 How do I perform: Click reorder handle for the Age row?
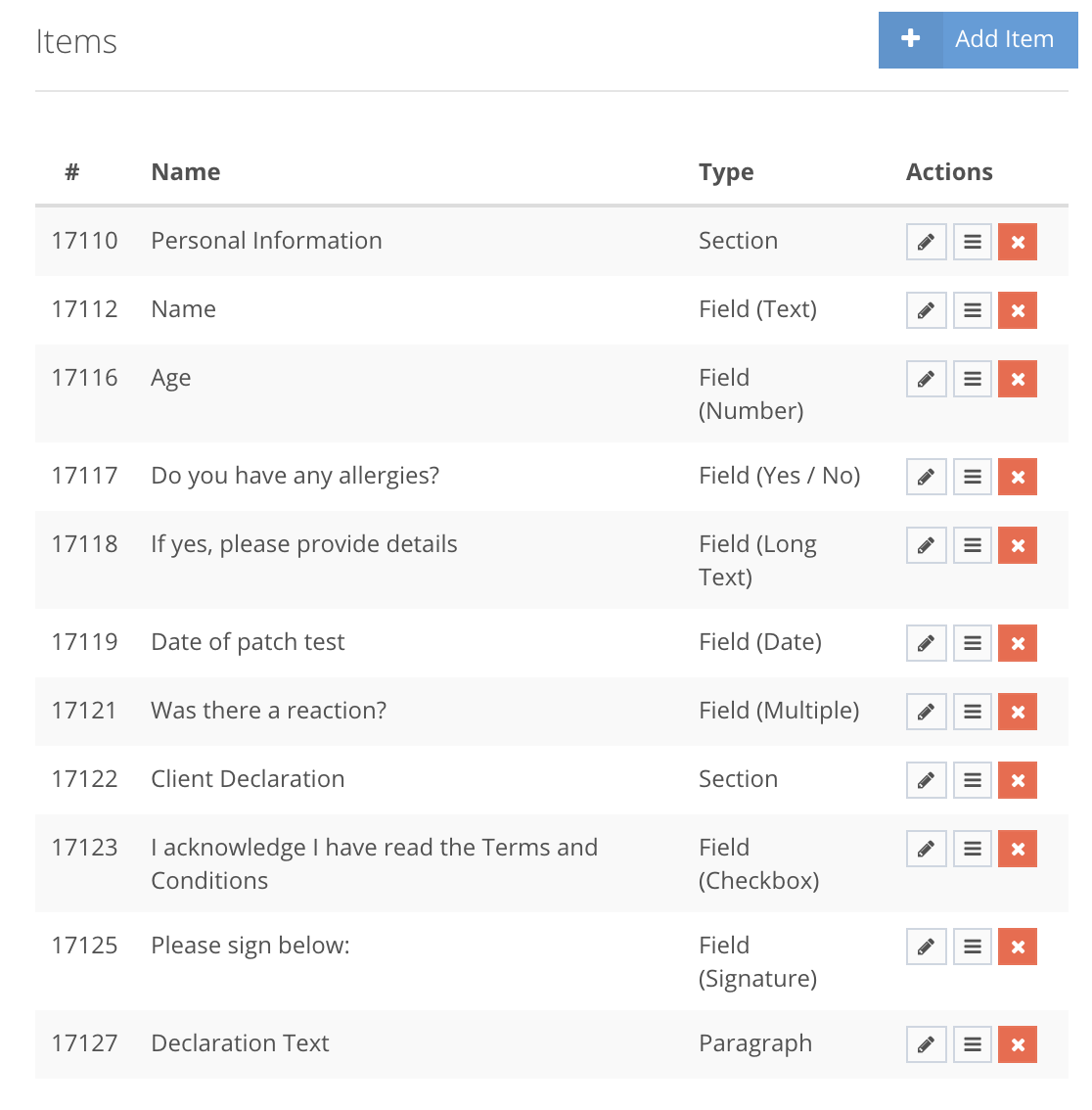972,379
